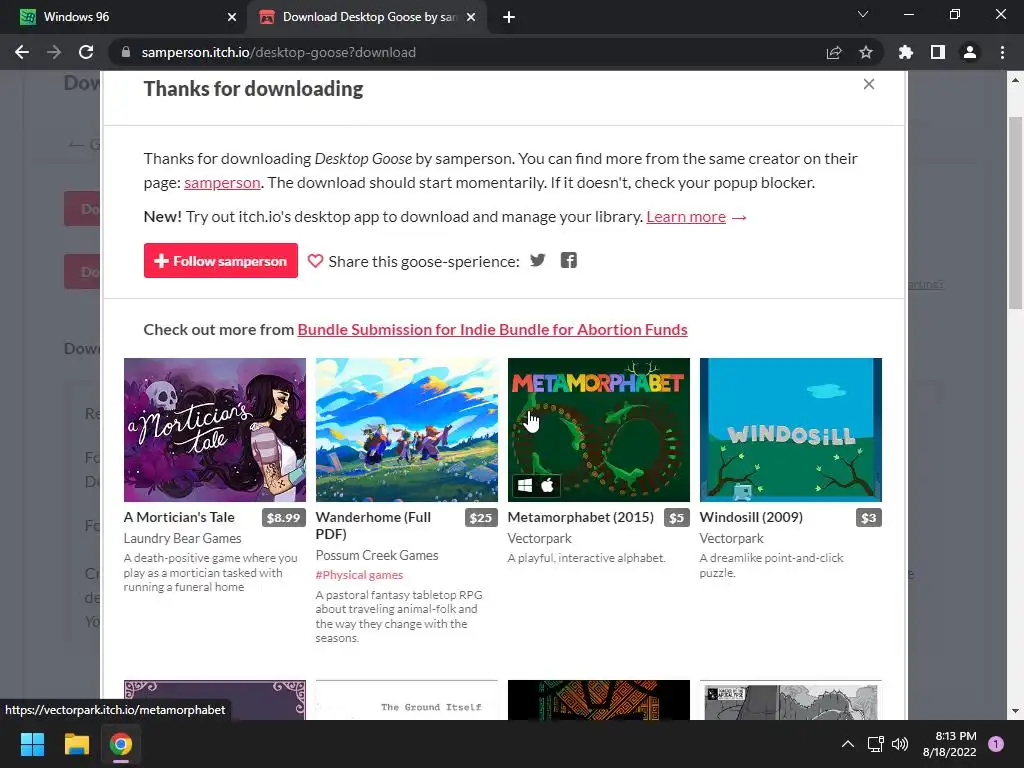This screenshot has width=1024, height=768.
Task: Open Vectorpark link under Windosill
Action: [x=731, y=538]
